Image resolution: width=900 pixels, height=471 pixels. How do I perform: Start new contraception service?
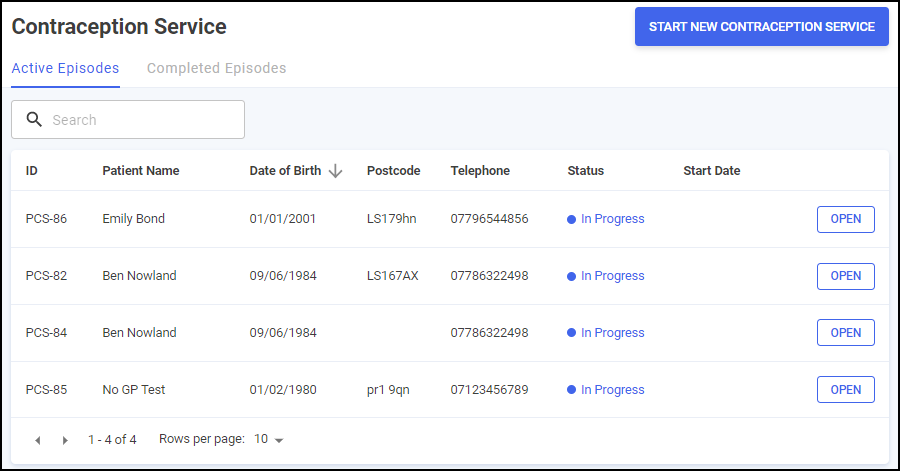pyautogui.click(x=762, y=26)
